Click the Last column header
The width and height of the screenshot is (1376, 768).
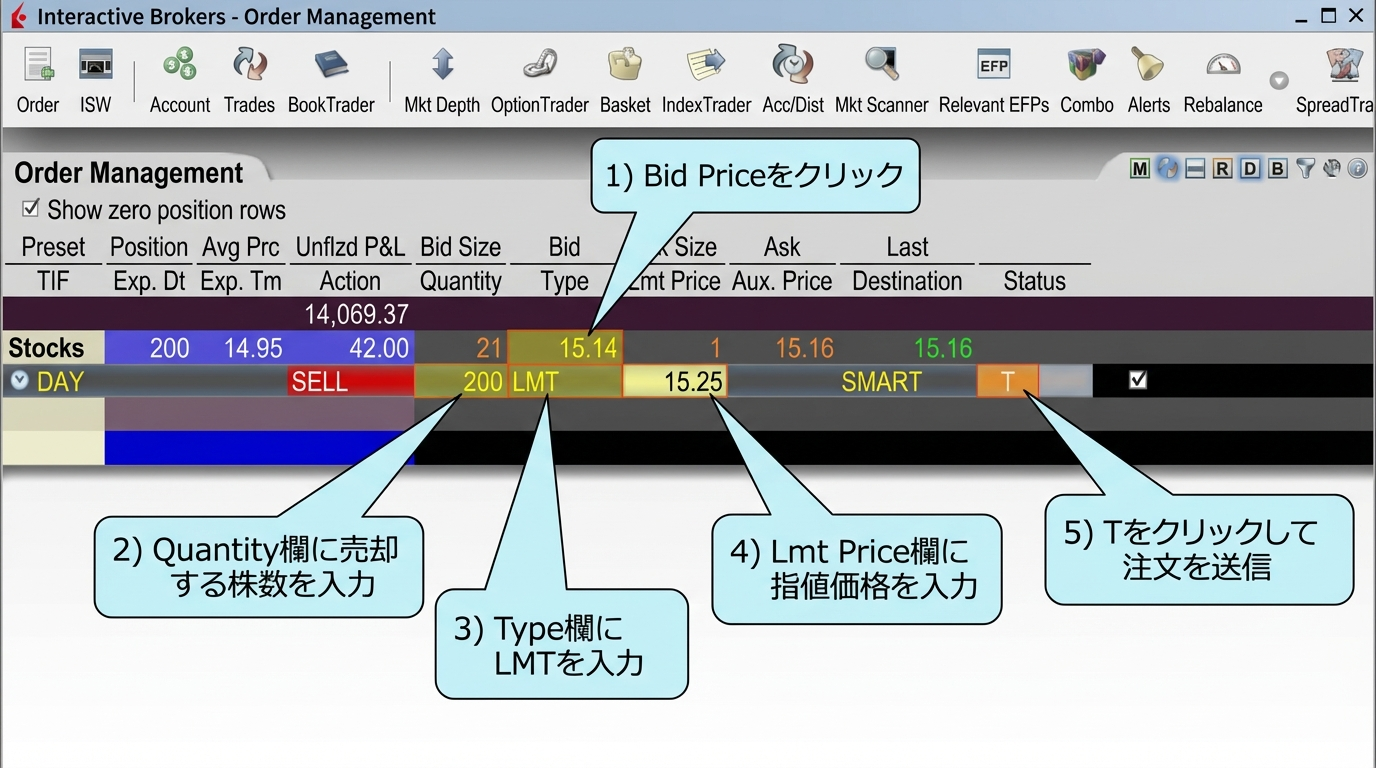click(x=907, y=247)
